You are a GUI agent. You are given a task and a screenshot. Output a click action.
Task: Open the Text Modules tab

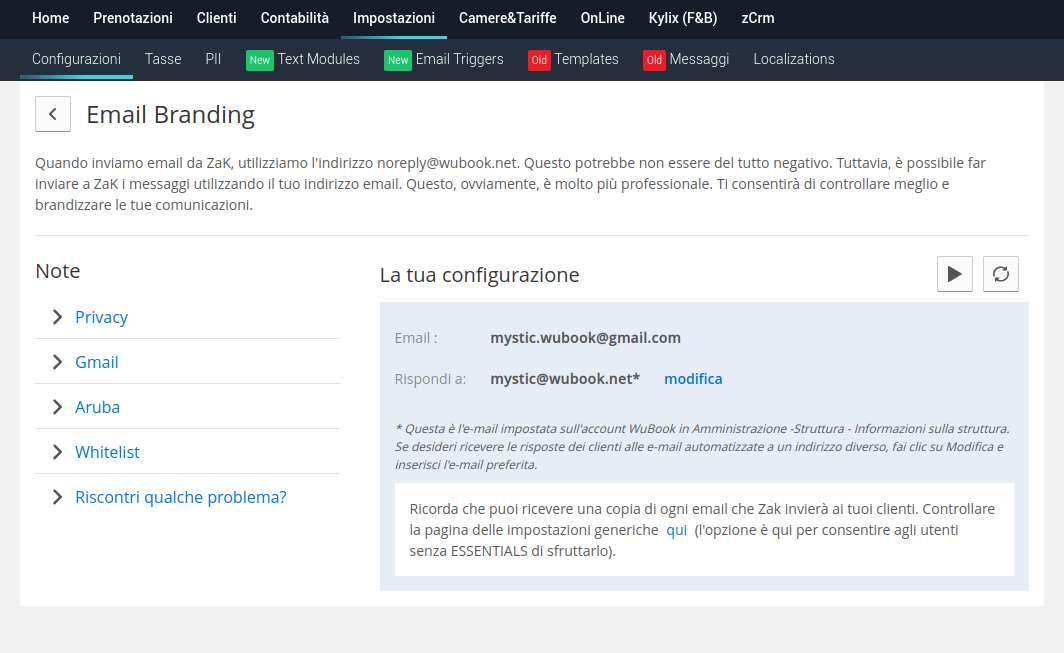tap(303, 59)
